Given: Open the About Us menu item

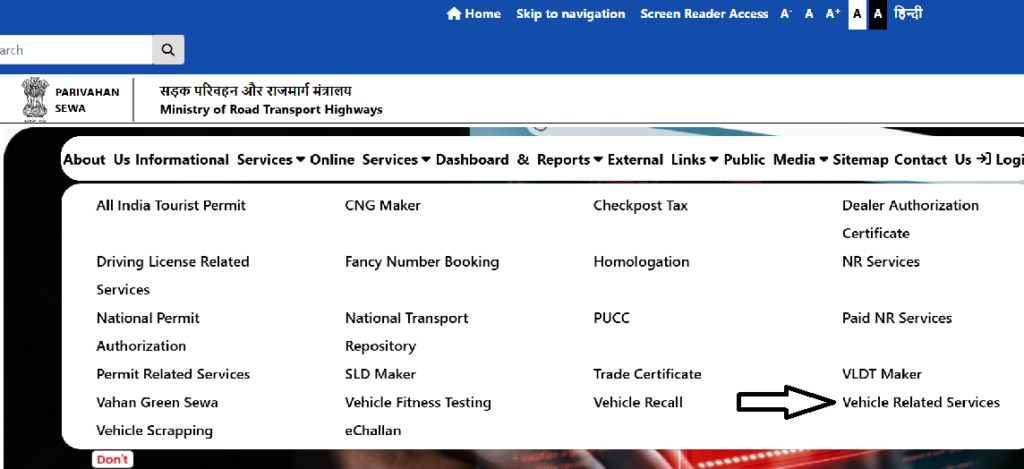Looking at the screenshot, I should pos(97,159).
